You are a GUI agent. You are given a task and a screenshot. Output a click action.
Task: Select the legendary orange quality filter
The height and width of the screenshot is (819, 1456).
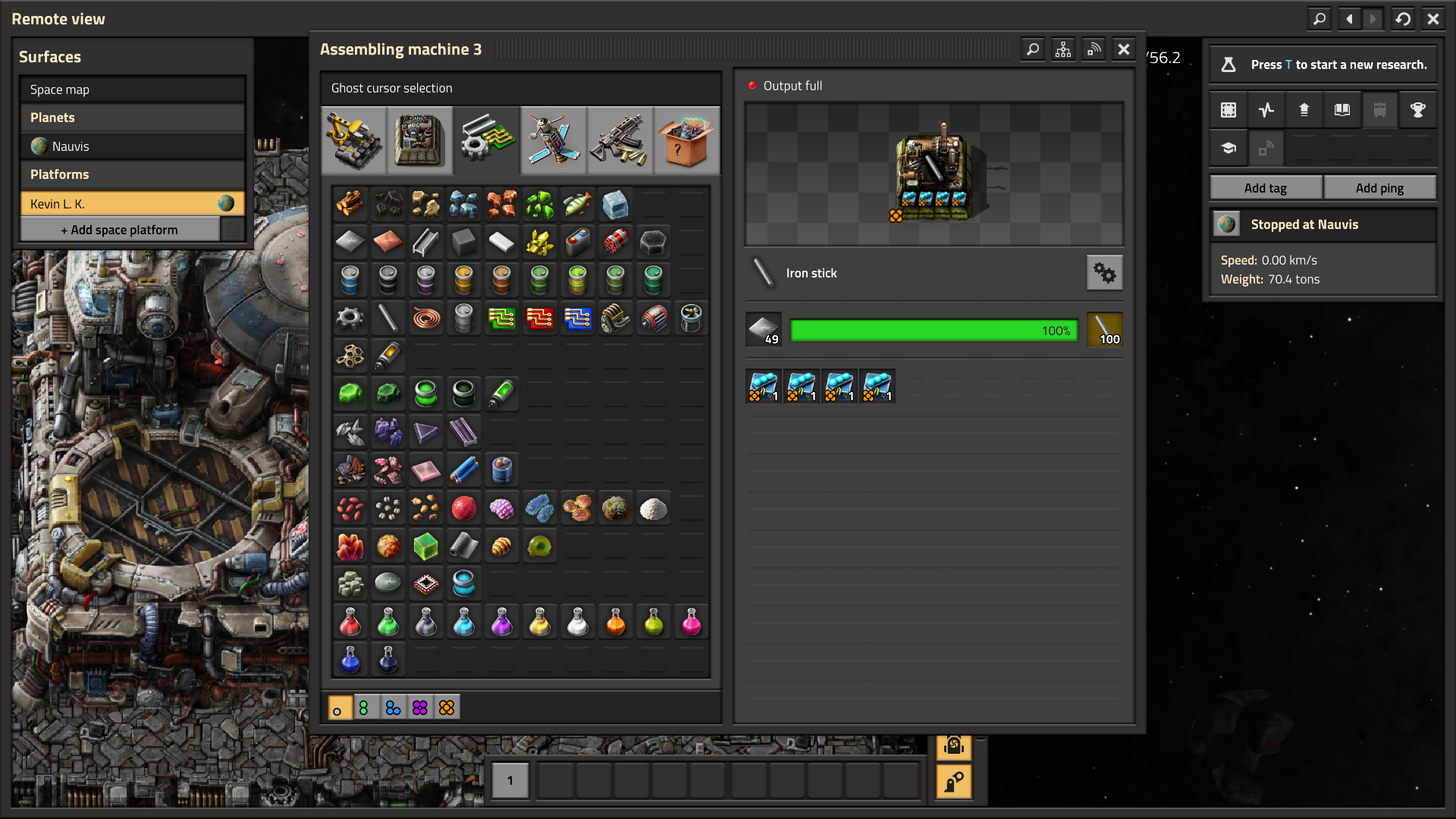pyautogui.click(x=447, y=708)
